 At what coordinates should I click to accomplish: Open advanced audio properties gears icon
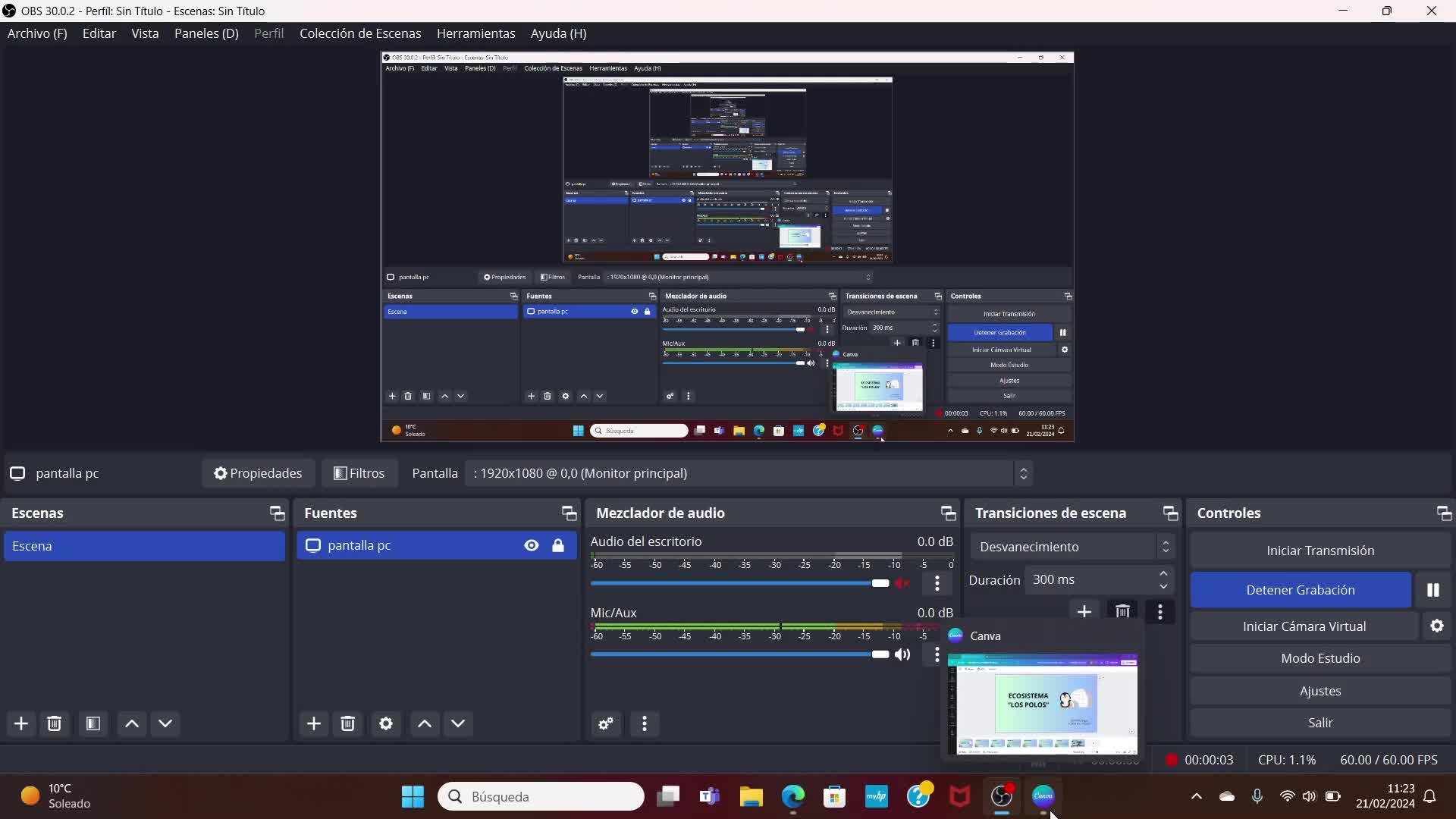(x=606, y=723)
